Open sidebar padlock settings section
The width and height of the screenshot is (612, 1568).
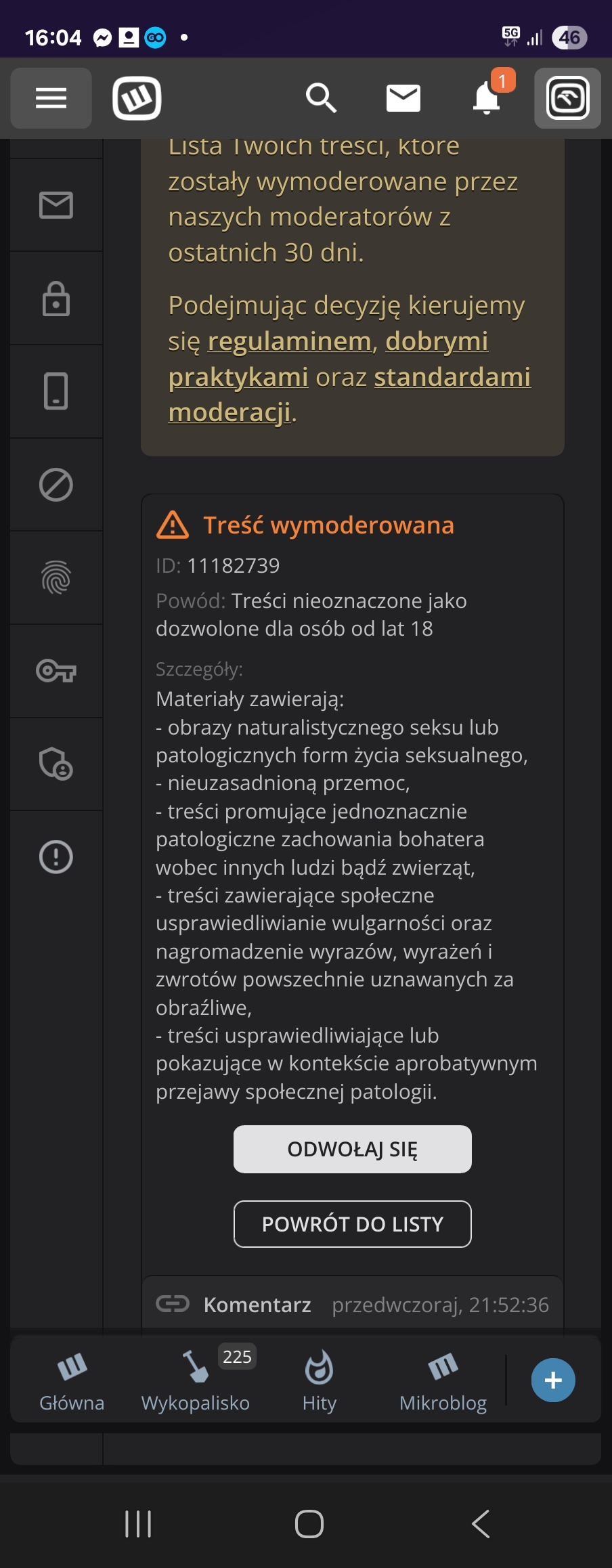(x=56, y=299)
